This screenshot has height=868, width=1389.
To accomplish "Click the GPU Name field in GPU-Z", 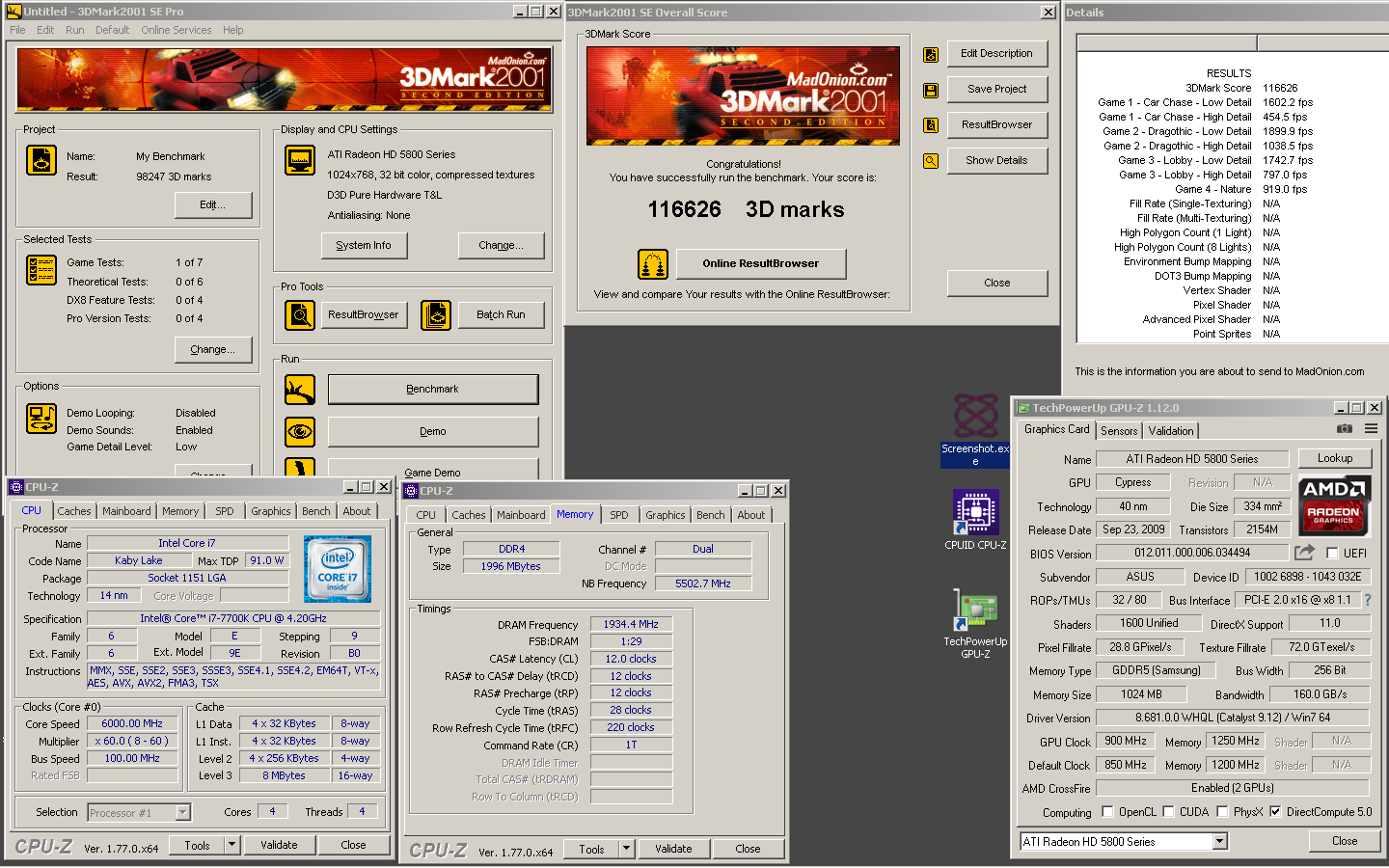I will (1193, 459).
